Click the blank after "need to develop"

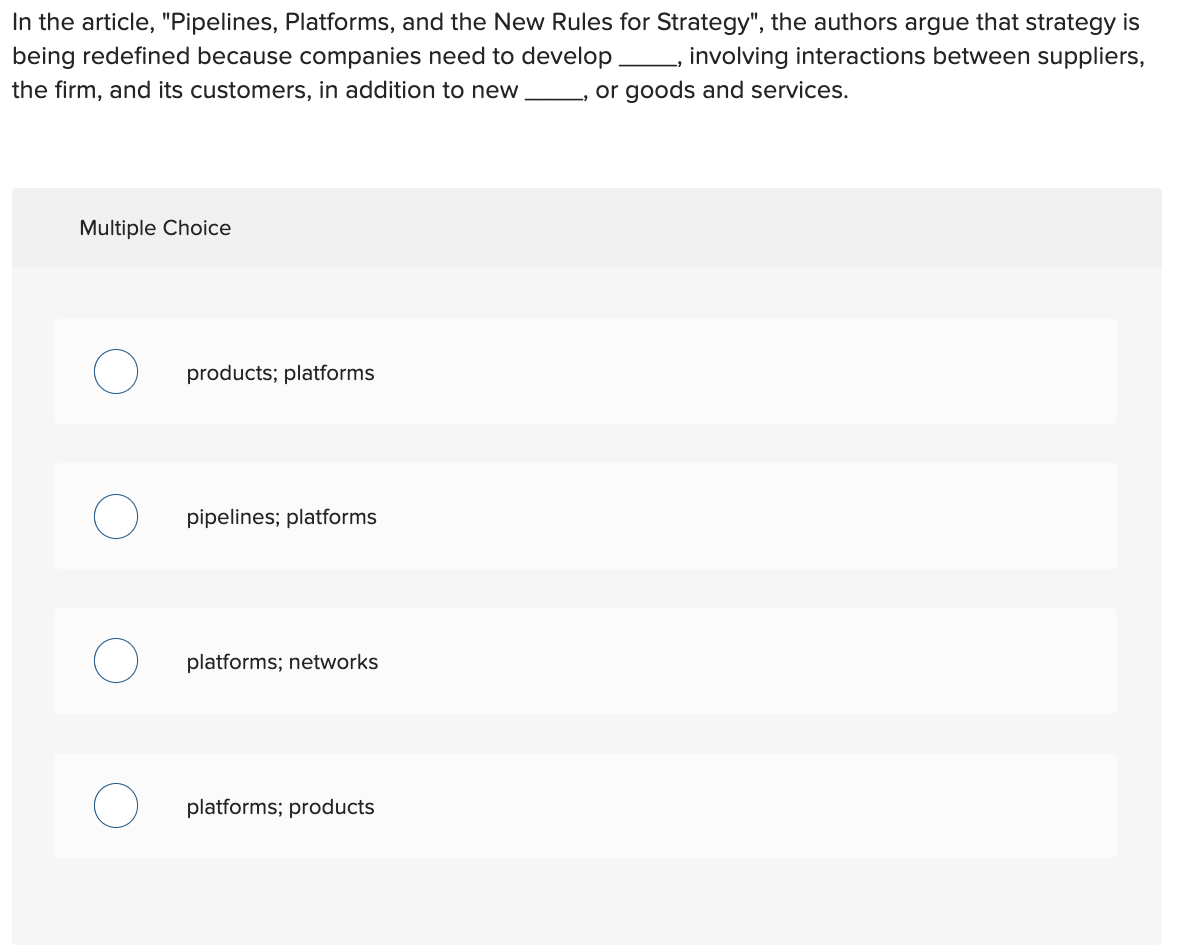pos(646,57)
